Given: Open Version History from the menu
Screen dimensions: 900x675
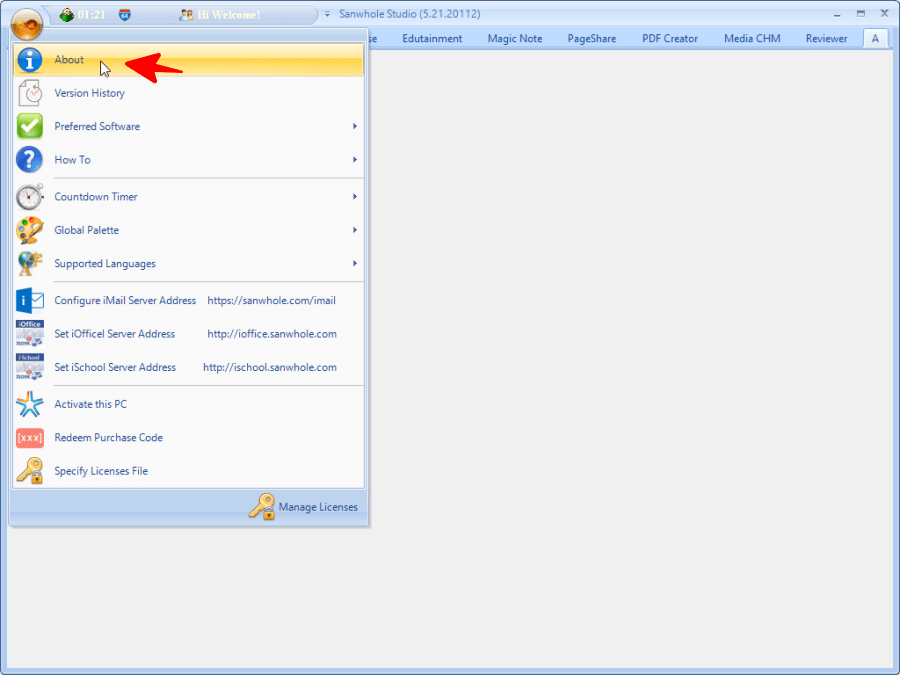Looking at the screenshot, I should 189,93.
